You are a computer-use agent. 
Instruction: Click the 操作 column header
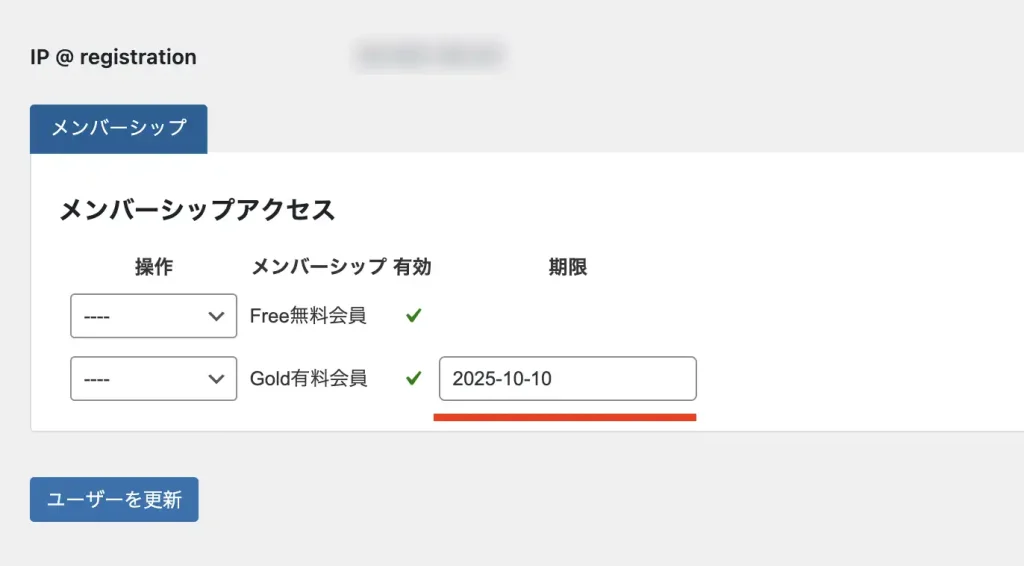pos(154,267)
